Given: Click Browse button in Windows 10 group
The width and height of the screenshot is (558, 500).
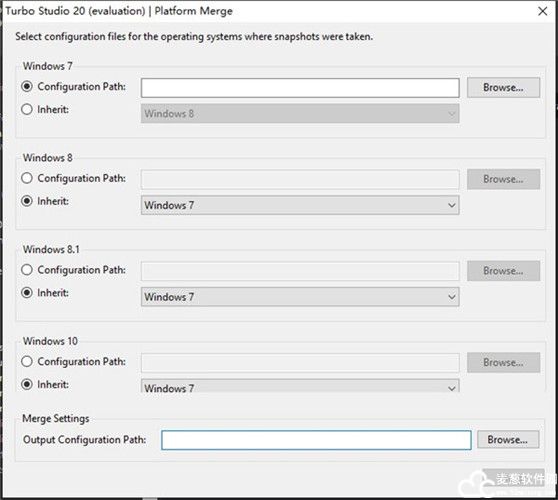Looking at the screenshot, I should pos(503,363).
